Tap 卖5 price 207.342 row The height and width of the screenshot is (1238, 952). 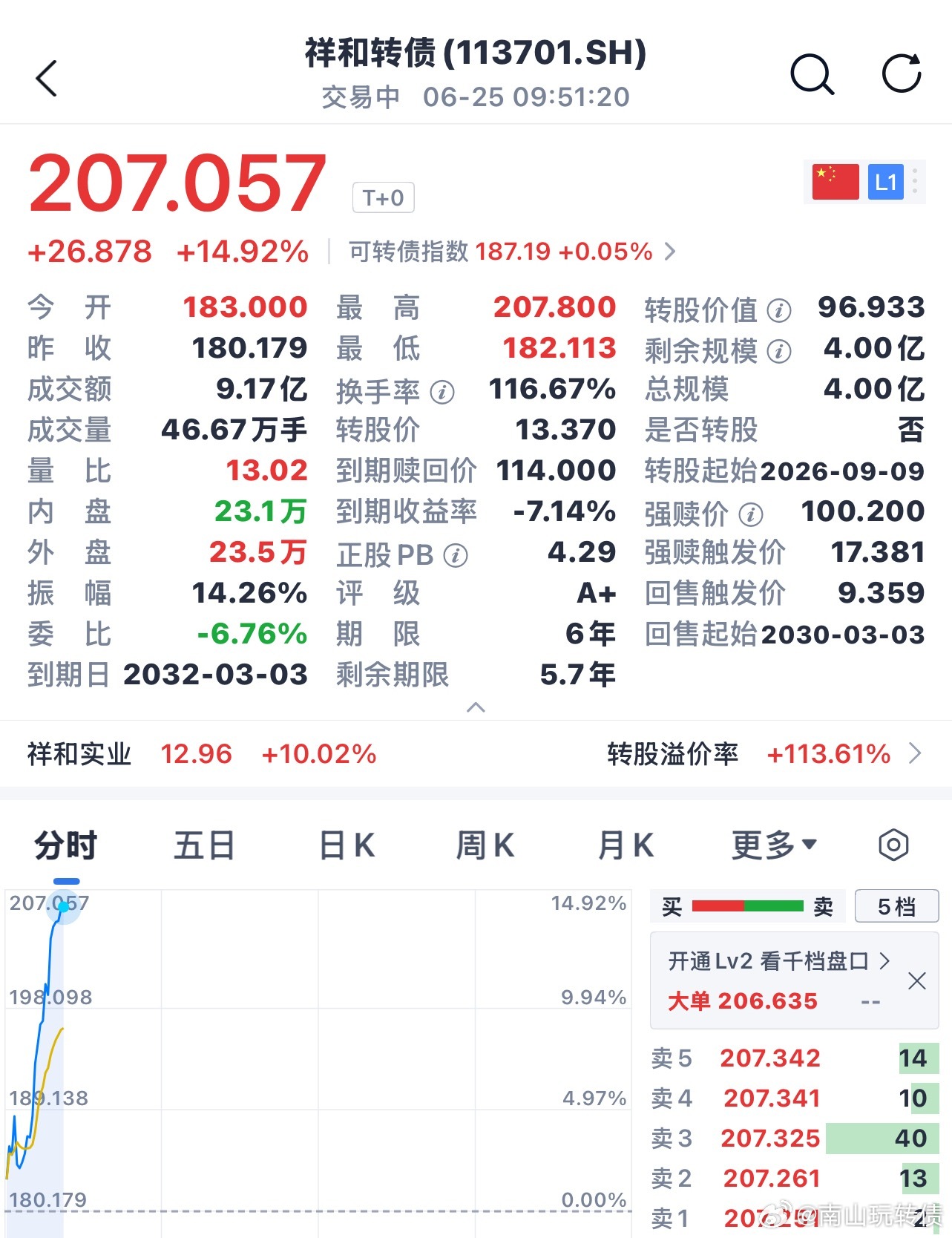(795, 1058)
